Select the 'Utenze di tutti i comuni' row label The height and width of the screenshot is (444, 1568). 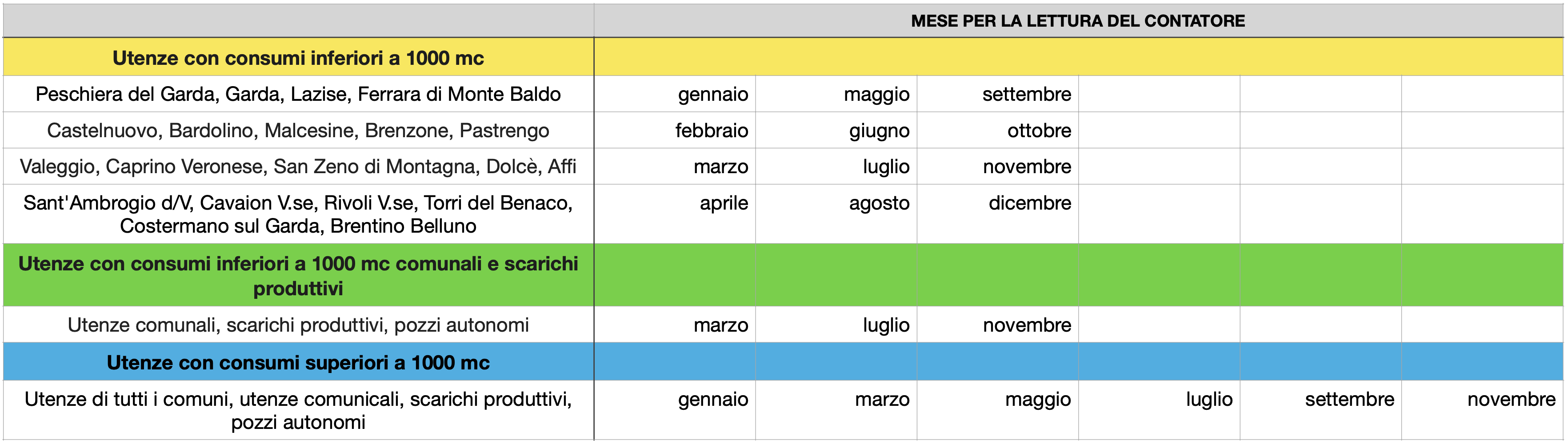(298, 411)
